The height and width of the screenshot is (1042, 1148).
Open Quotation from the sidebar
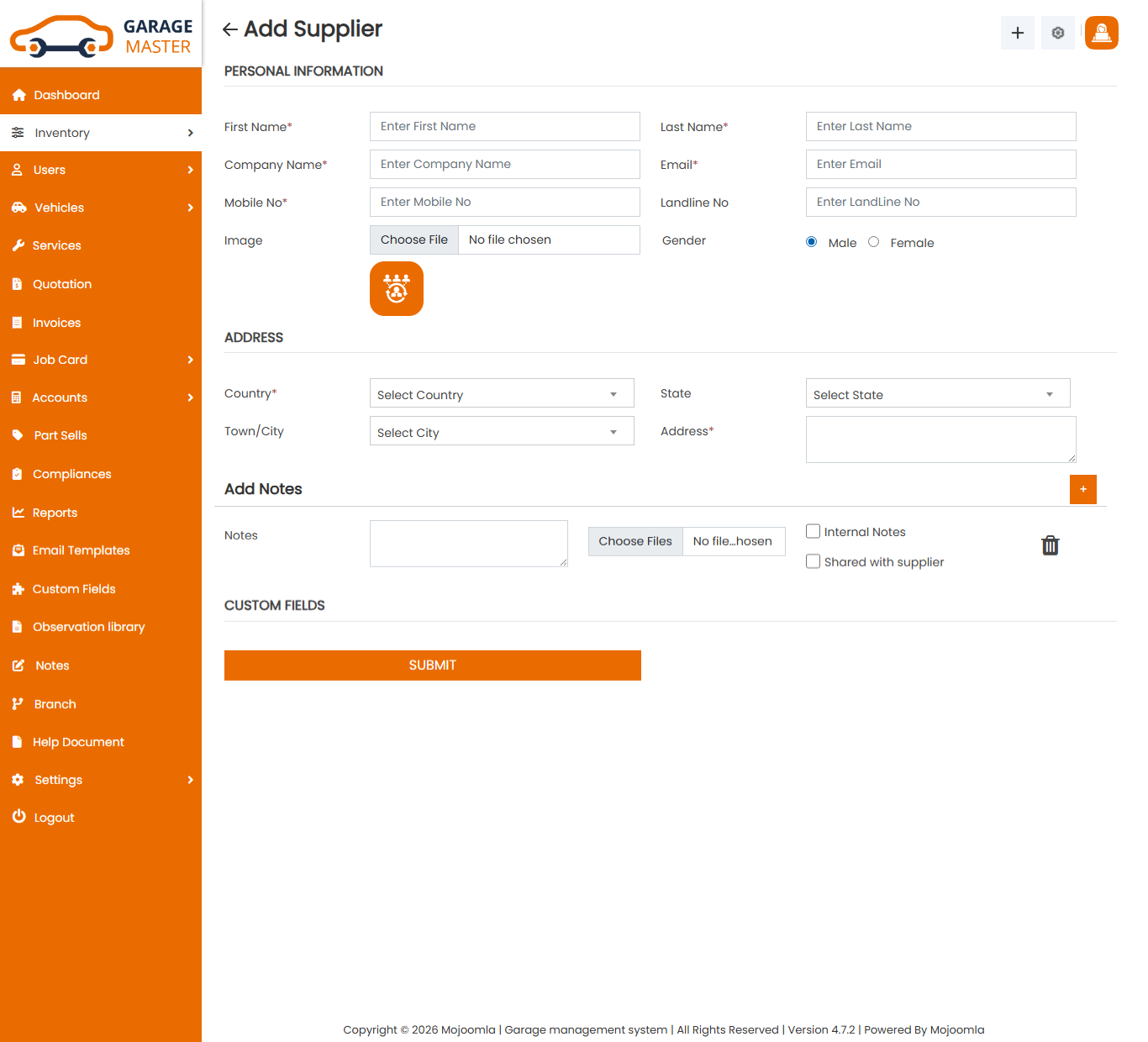coord(61,284)
